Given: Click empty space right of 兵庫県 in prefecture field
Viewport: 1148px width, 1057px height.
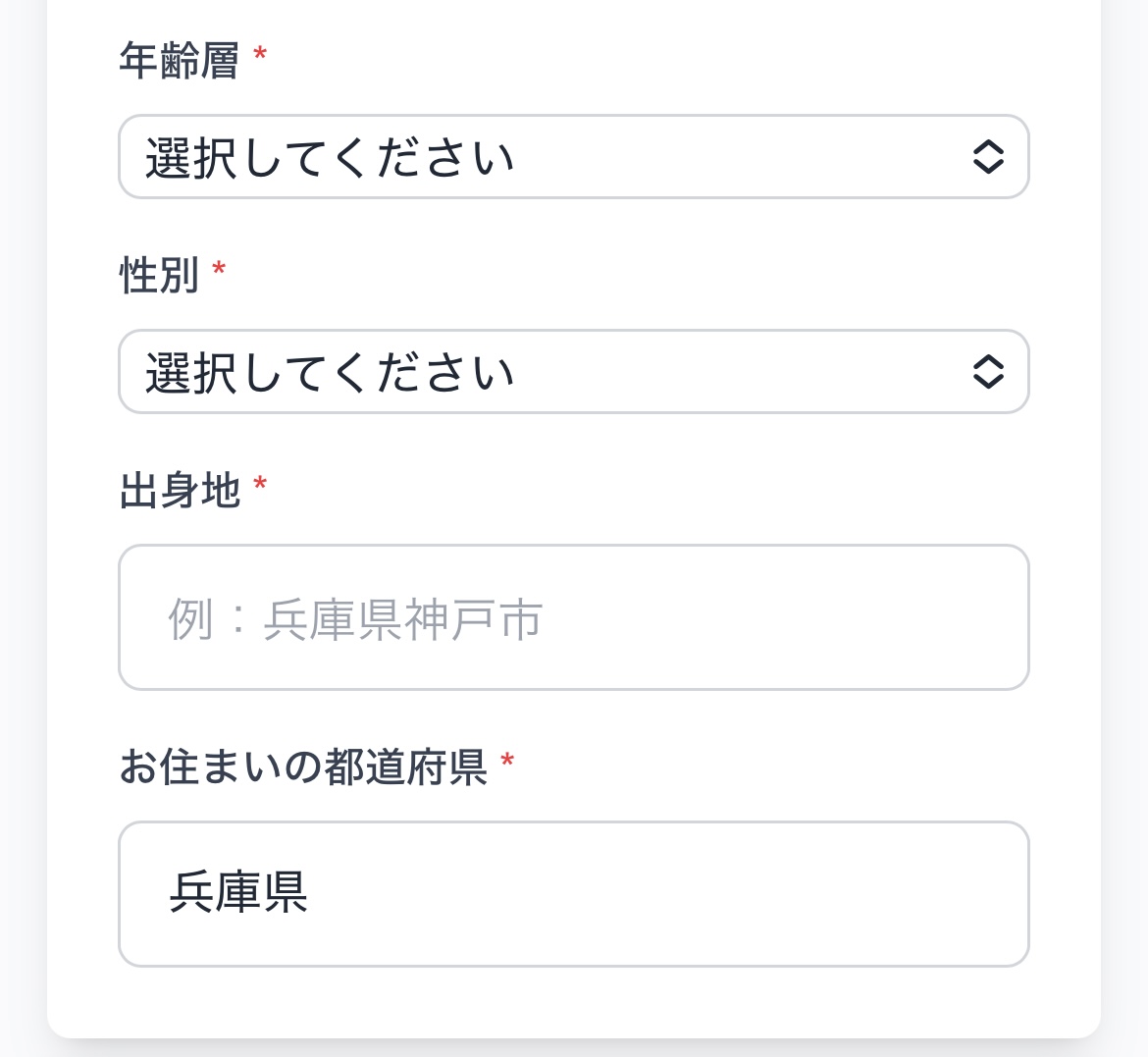Looking at the screenshot, I should pos(687,894).
